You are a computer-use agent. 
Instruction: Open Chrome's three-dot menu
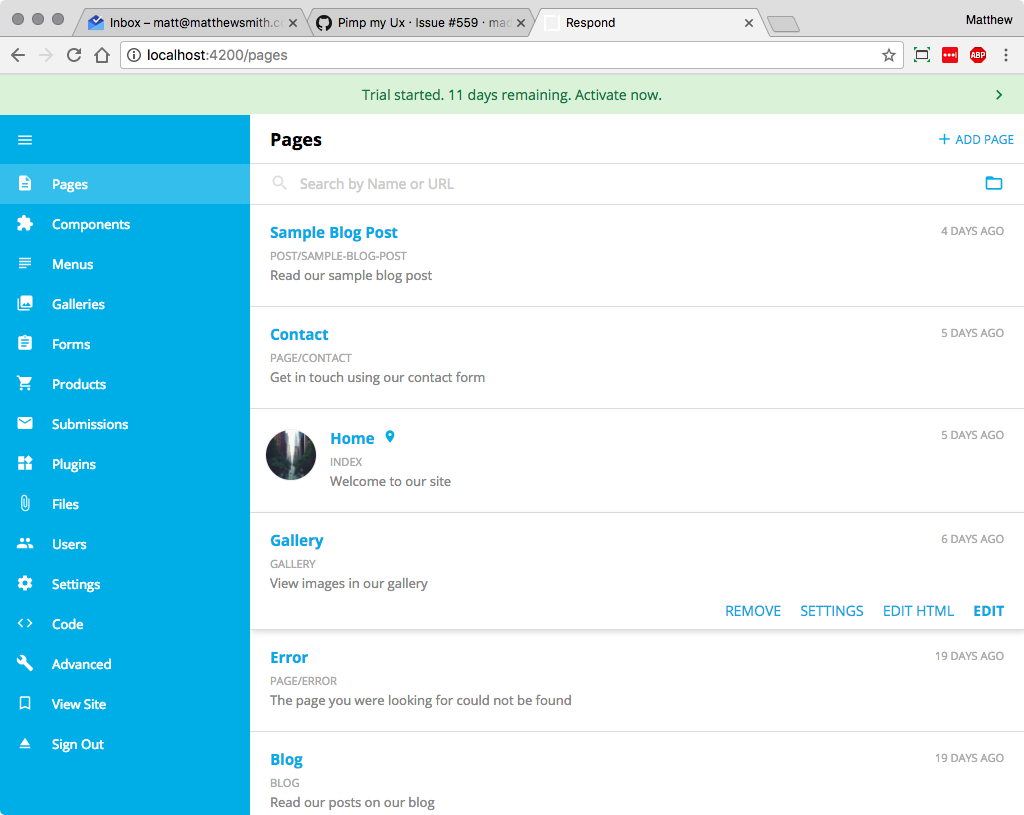pos(1006,56)
